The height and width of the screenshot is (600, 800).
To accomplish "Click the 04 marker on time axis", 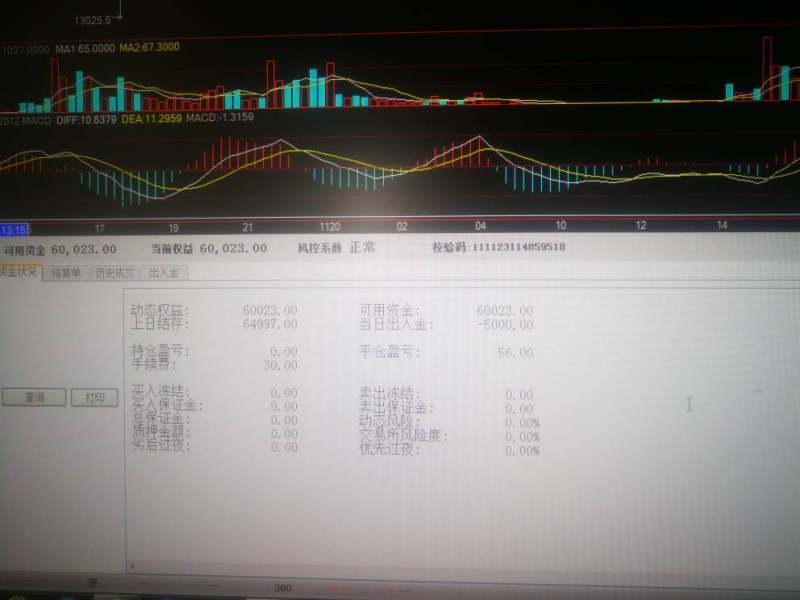I will point(480,226).
